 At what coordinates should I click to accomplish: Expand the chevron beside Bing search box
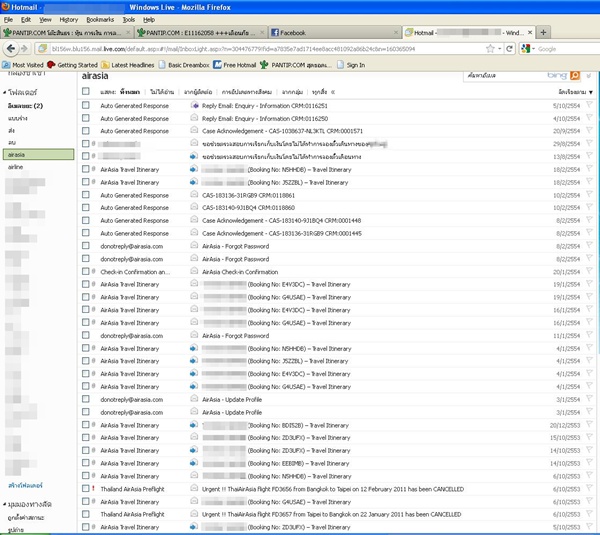click(589, 75)
